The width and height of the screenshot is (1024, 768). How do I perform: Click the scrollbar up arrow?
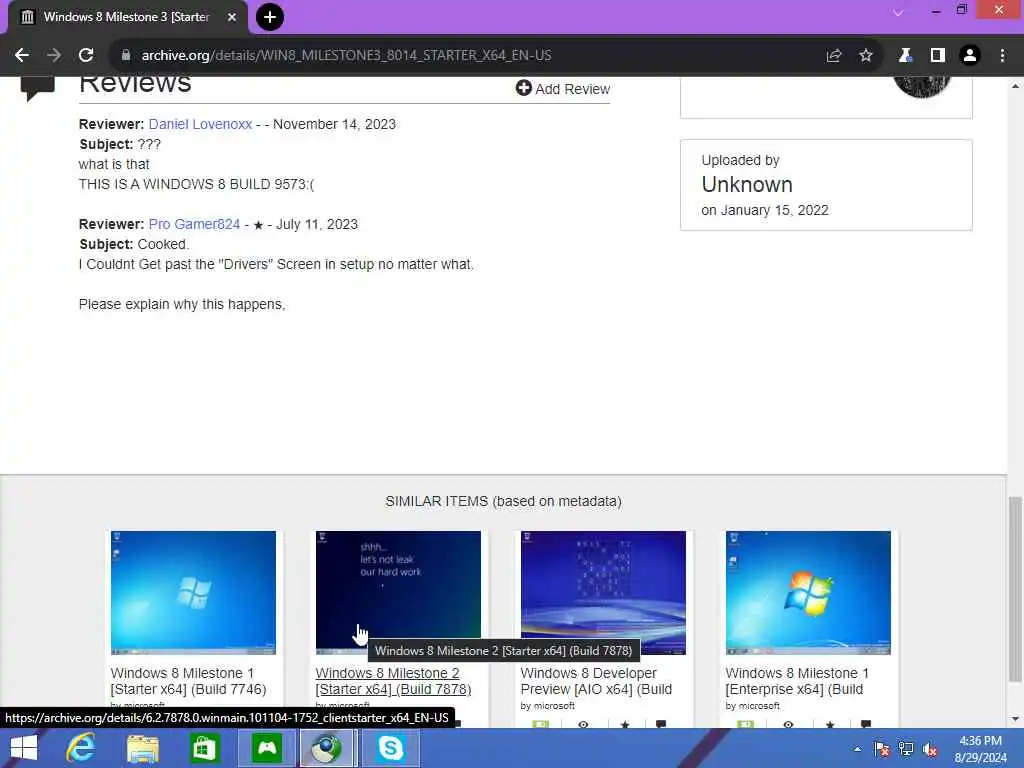coord(1015,86)
